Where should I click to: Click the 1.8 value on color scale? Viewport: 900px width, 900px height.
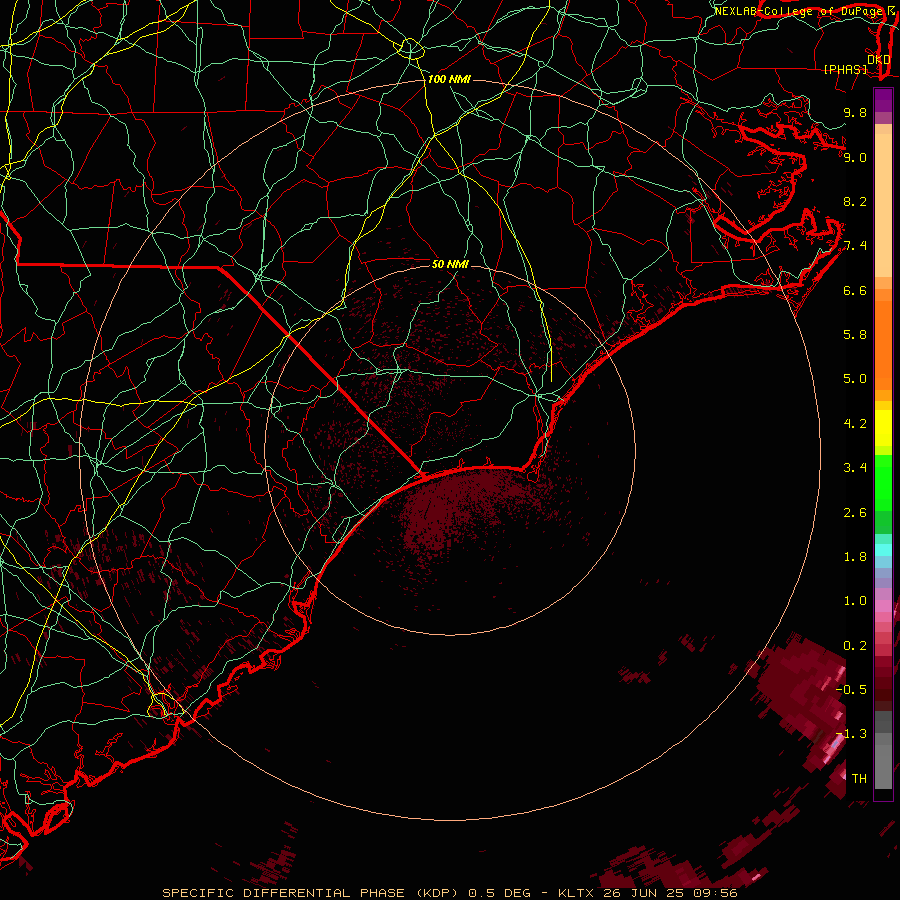[x=855, y=557]
